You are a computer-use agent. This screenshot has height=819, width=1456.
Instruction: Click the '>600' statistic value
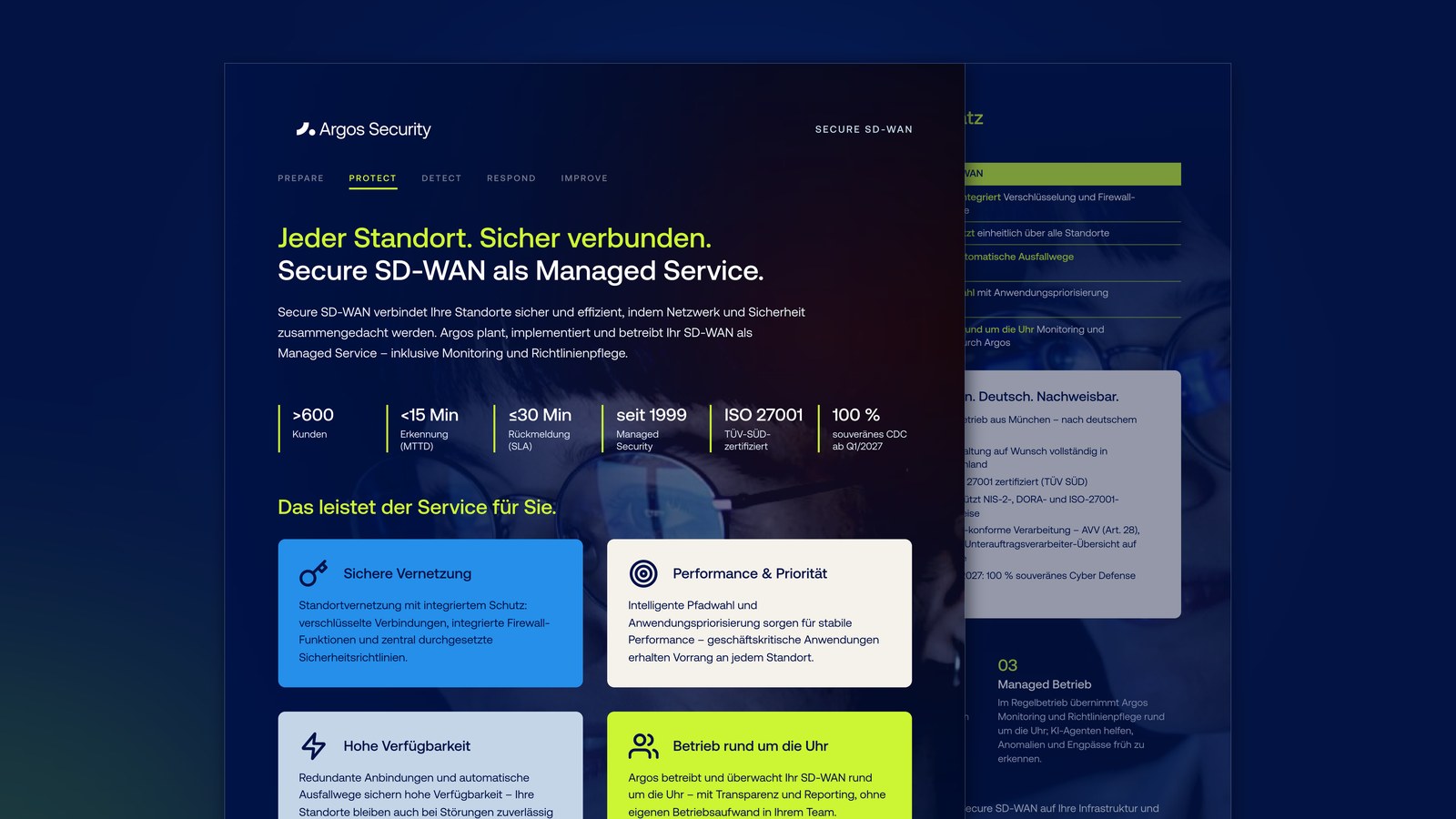point(313,415)
